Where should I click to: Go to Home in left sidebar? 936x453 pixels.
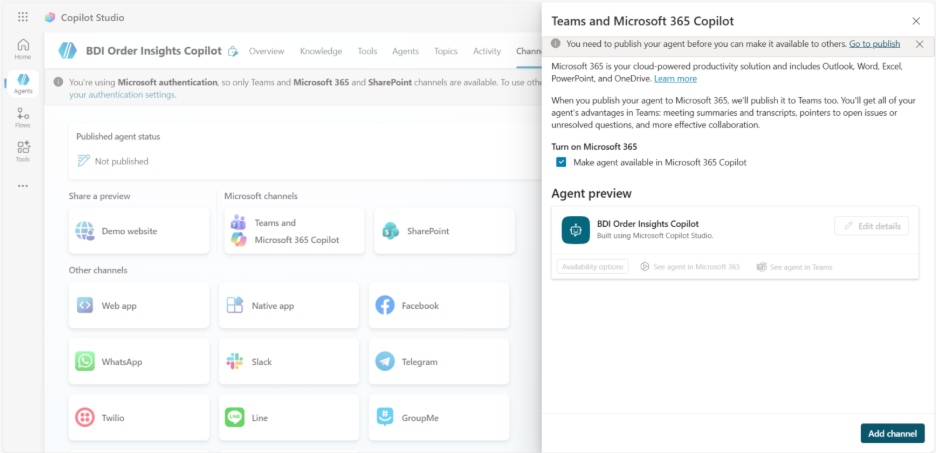point(22,49)
